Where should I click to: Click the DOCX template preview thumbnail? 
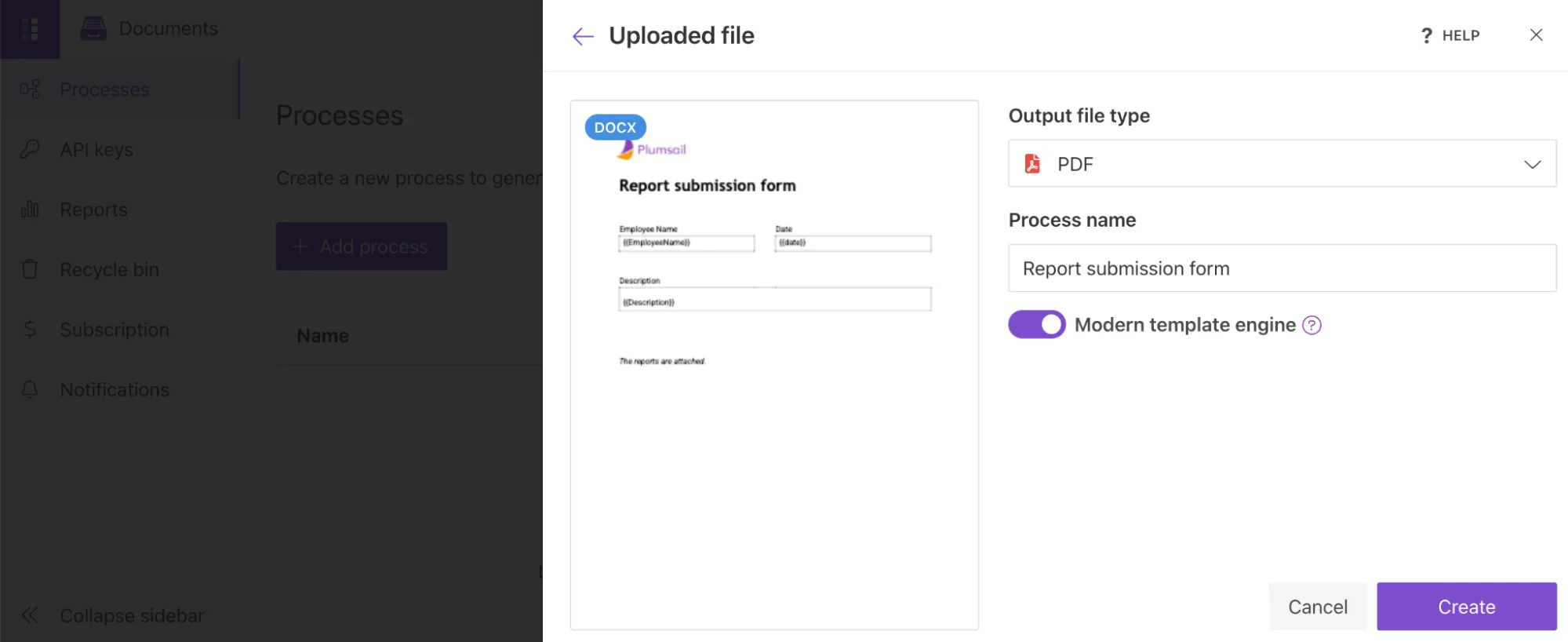click(774, 365)
